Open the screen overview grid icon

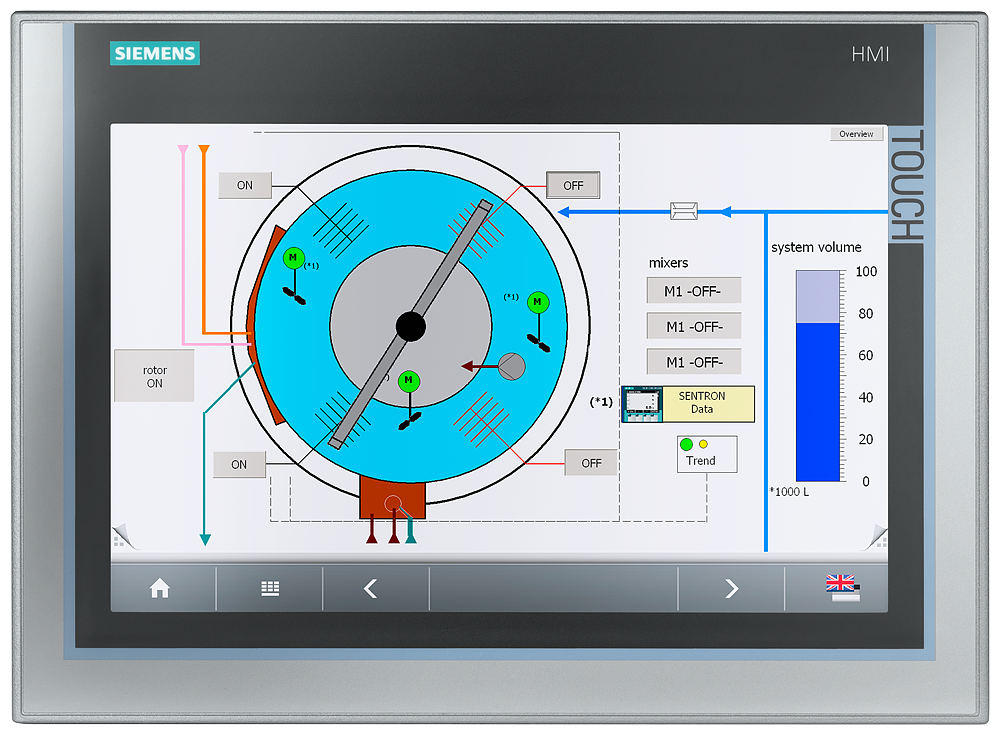tap(269, 589)
